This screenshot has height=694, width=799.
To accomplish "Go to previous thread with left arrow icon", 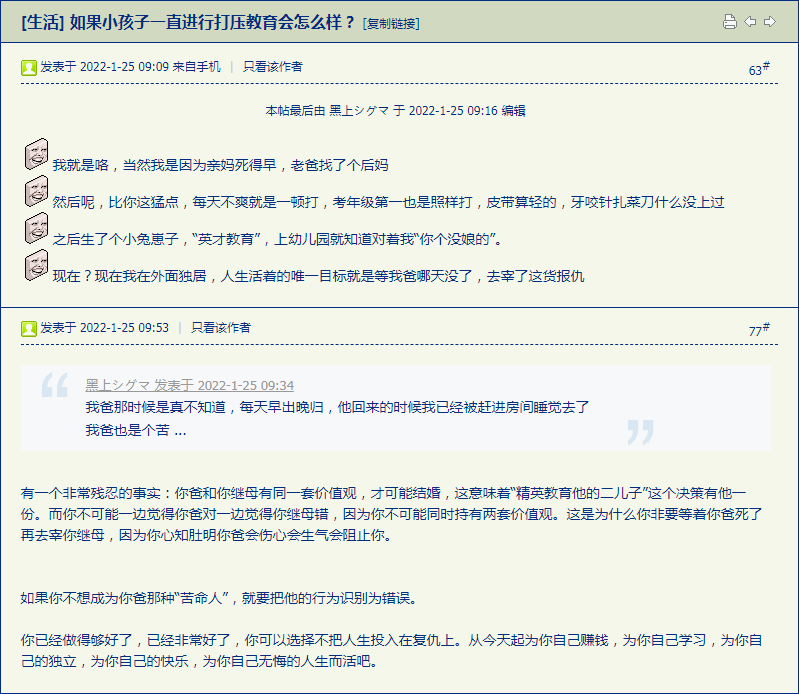I will (x=750, y=21).
